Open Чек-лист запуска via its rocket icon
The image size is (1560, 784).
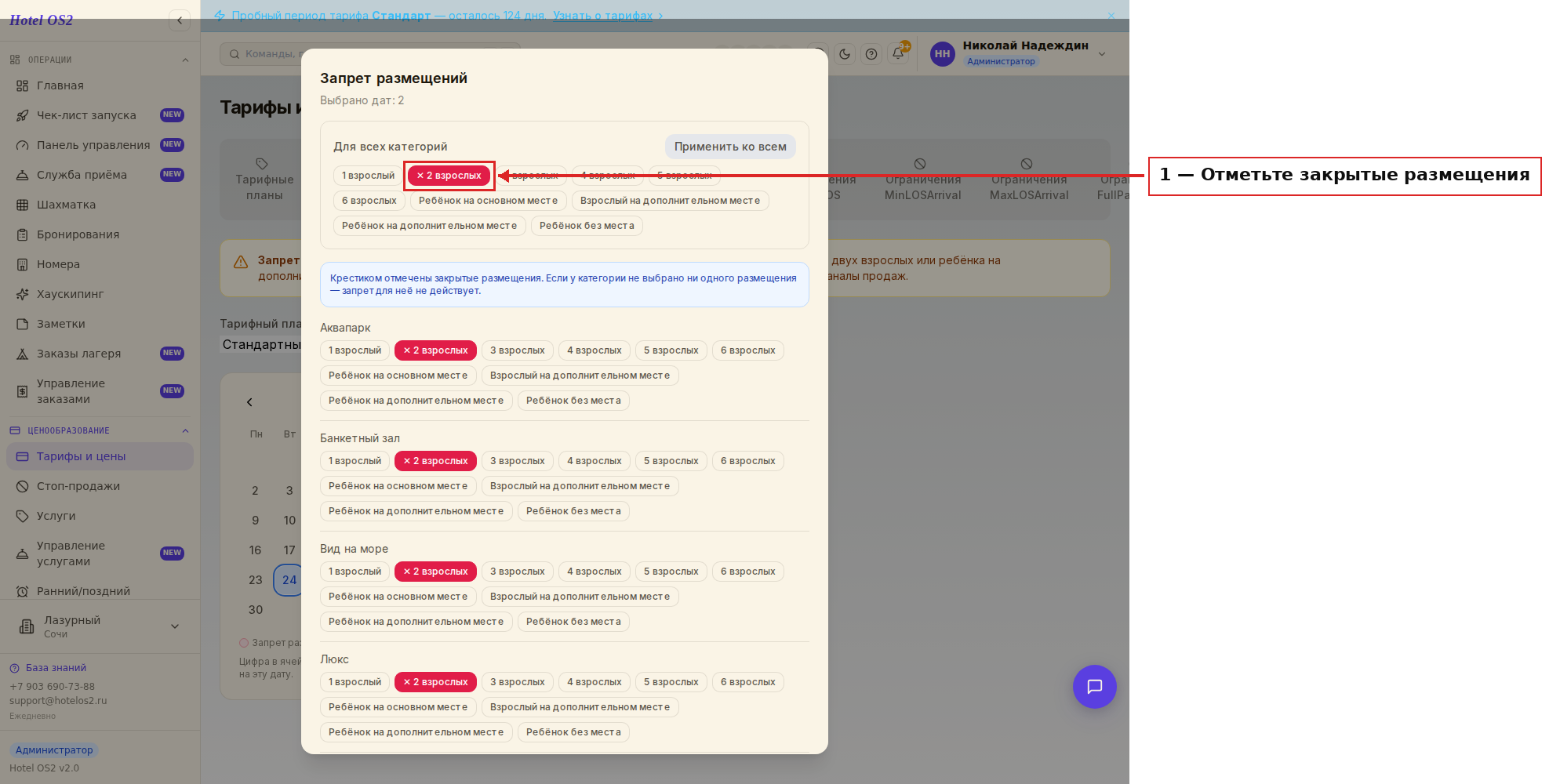(x=22, y=115)
